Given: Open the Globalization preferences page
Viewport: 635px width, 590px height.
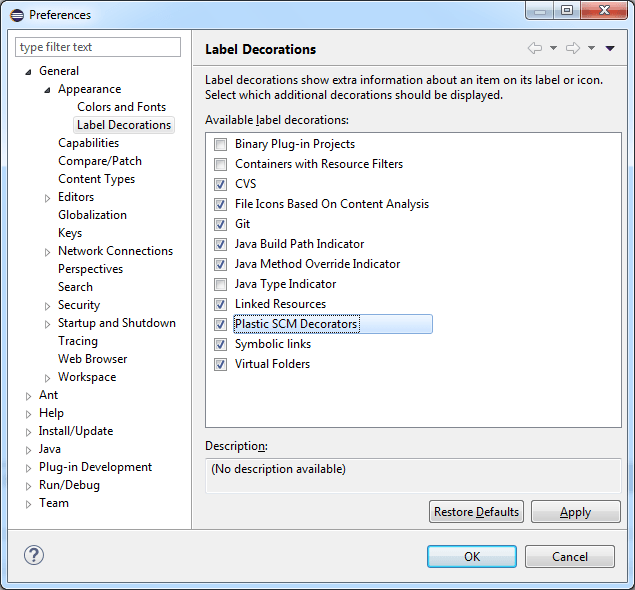Looking at the screenshot, I should pos(92,215).
